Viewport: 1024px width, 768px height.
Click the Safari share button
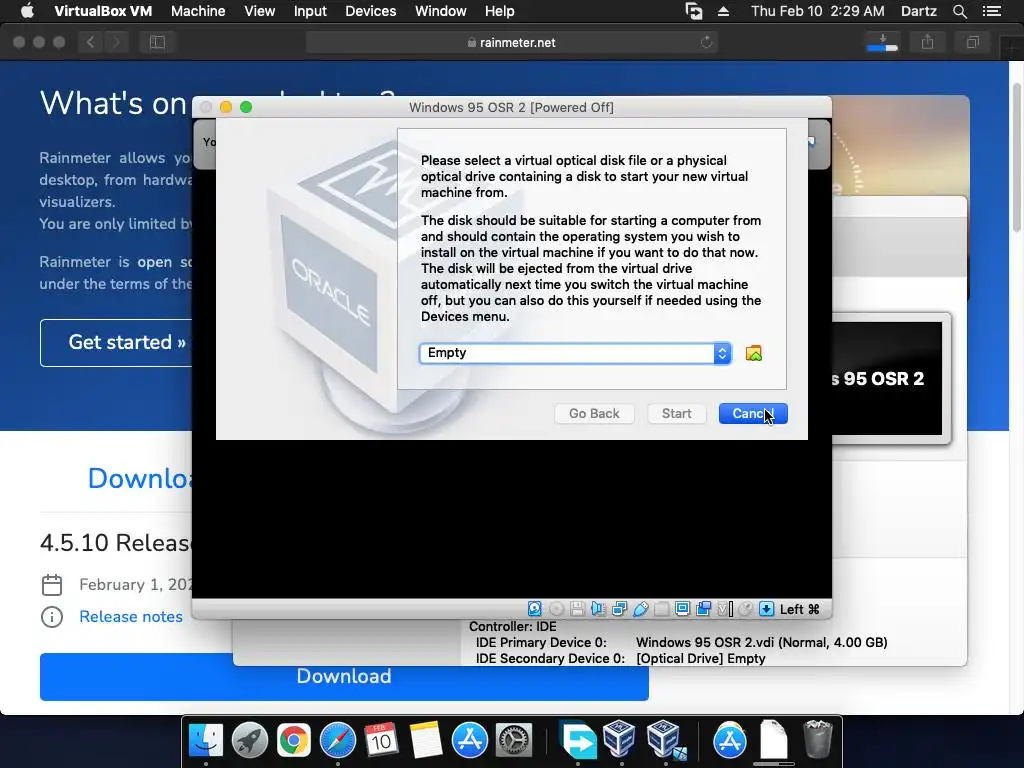(x=927, y=42)
